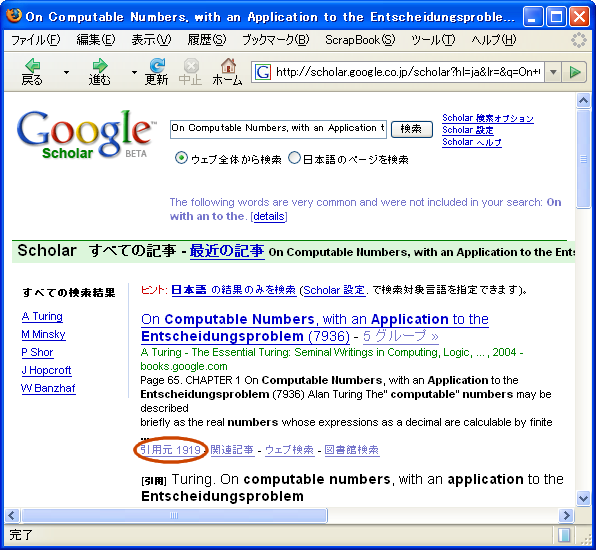Open the ツール(T) menu
The image size is (596, 550).
(433, 40)
